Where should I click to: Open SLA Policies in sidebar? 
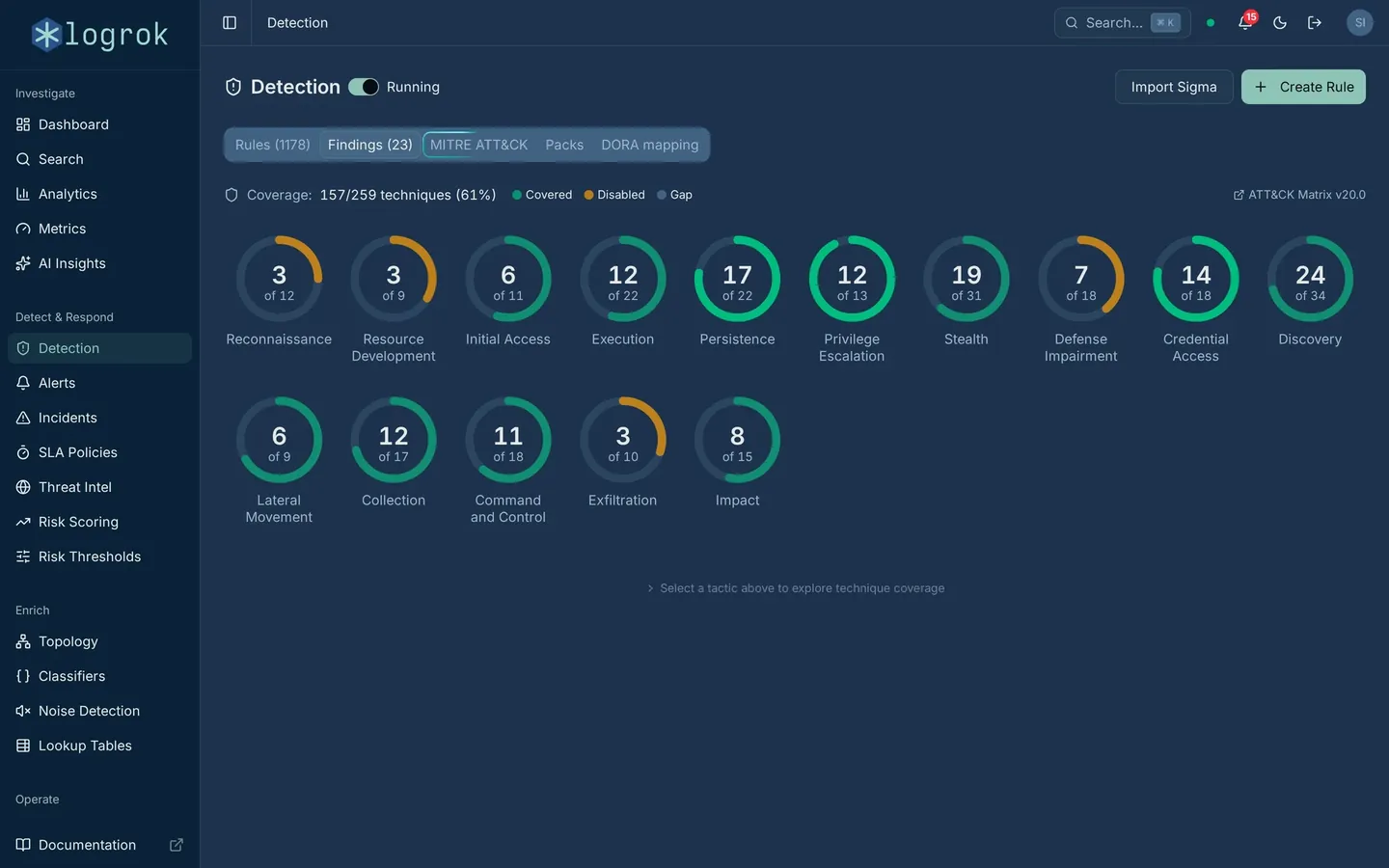click(x=99, y=452)
